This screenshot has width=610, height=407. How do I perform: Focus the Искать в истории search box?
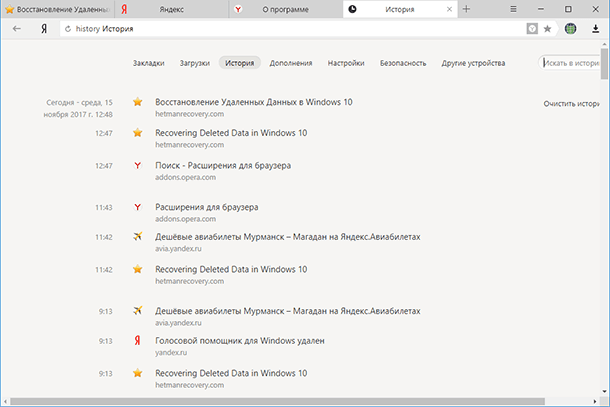[x=570, y=63]
